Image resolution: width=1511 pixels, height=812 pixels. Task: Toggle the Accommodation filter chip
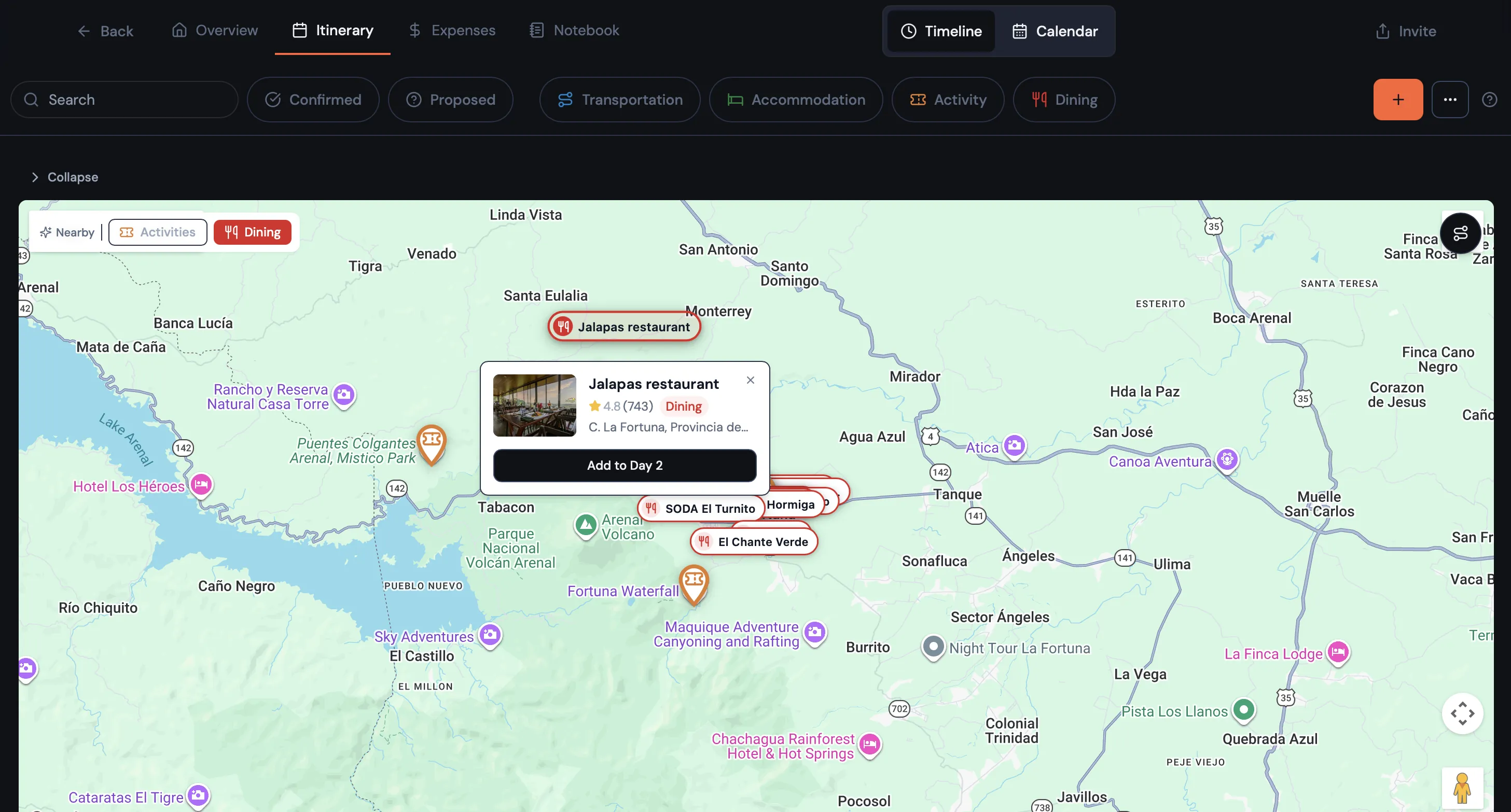click(796, 100)
